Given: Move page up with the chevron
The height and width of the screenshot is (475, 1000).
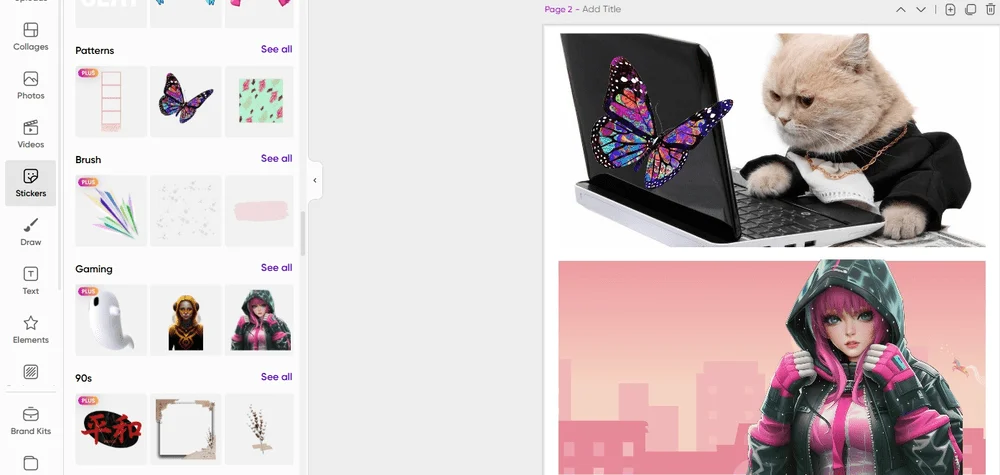Looking at the screenshot, I should [x=901, y=10].
